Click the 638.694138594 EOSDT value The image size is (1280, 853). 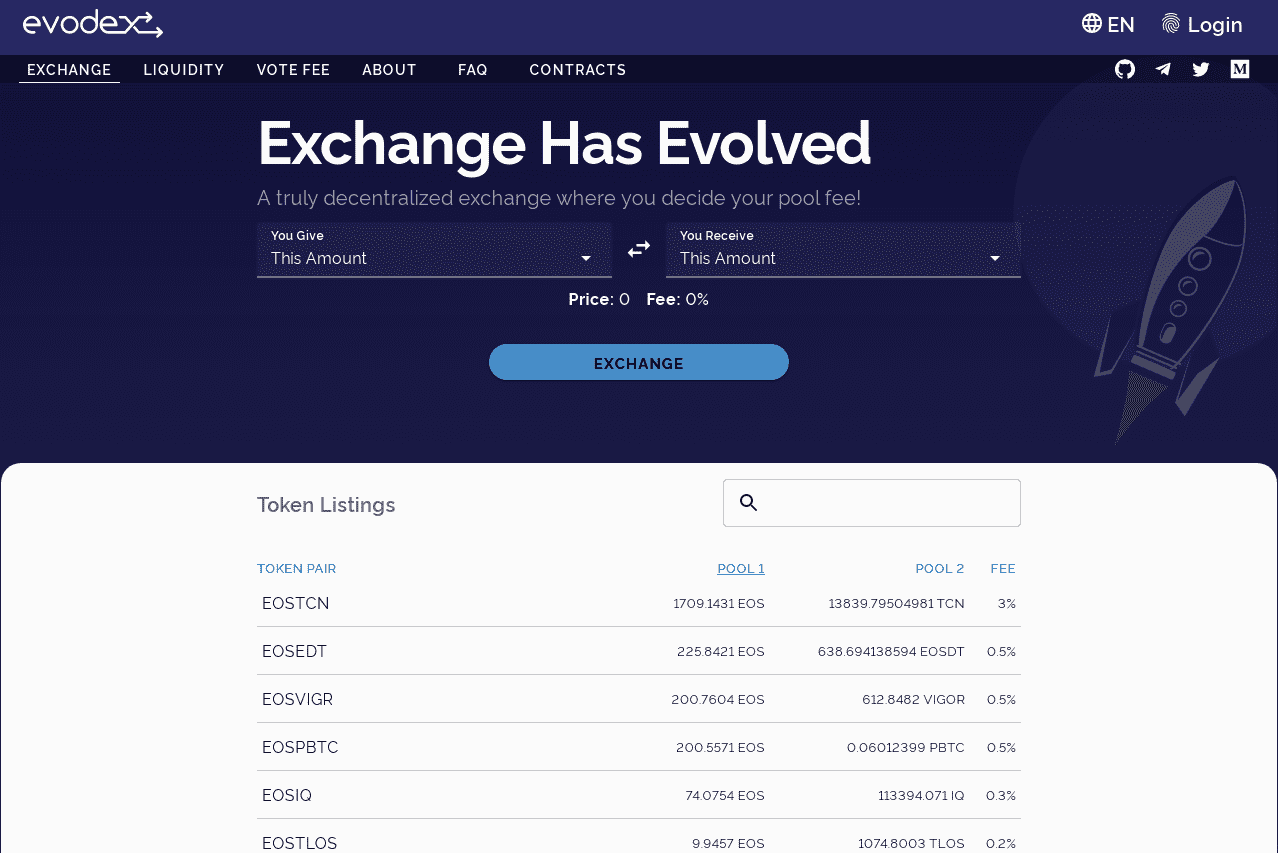click(891, 652)
